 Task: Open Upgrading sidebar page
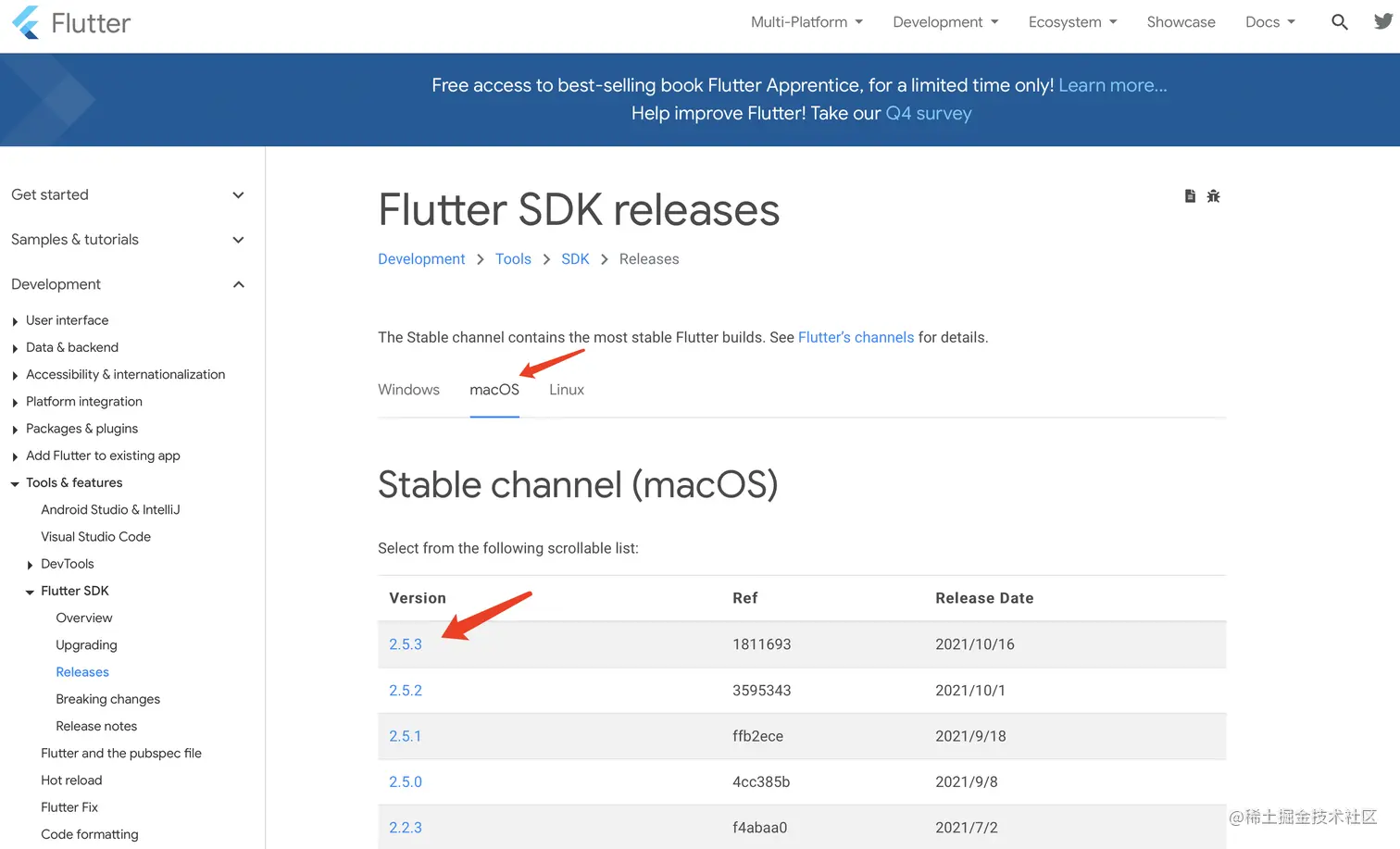(86, 644)
